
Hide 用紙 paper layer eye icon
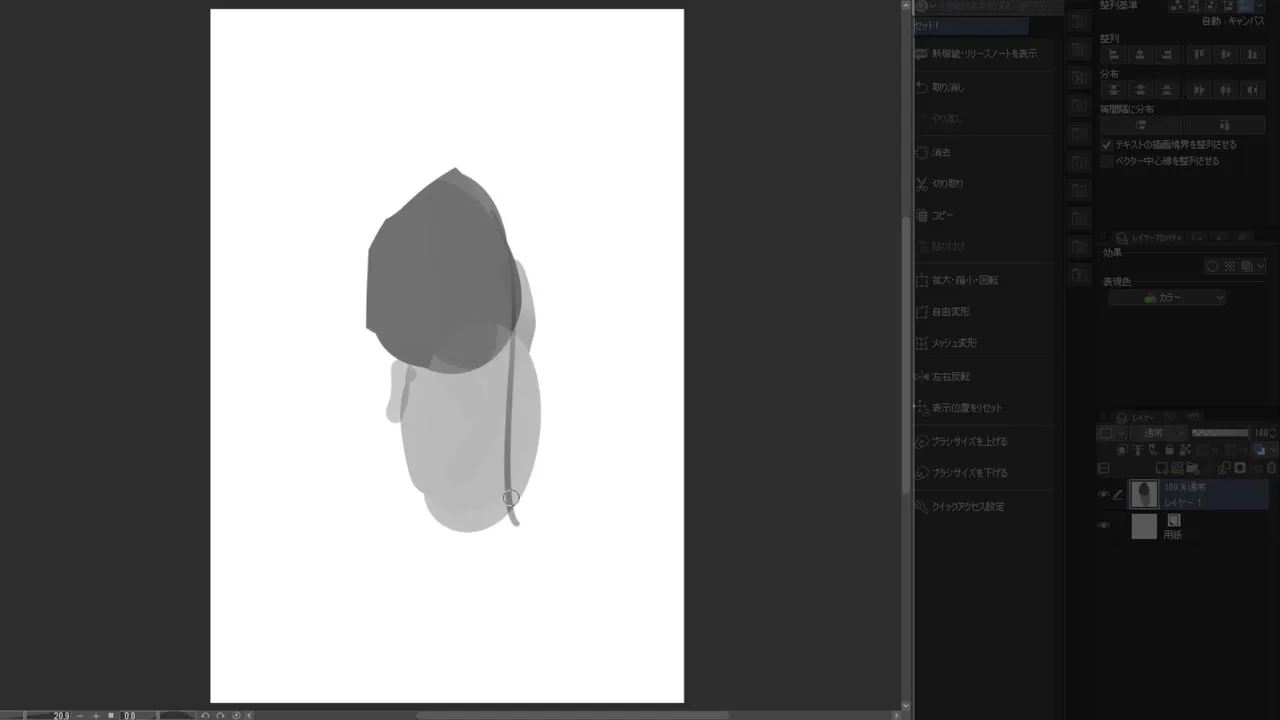point(1103,525)
